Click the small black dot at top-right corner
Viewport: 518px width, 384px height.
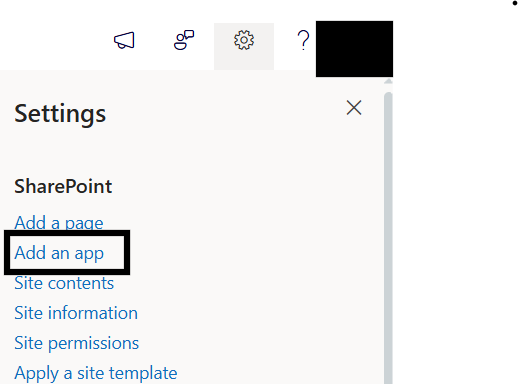[515, 3]
